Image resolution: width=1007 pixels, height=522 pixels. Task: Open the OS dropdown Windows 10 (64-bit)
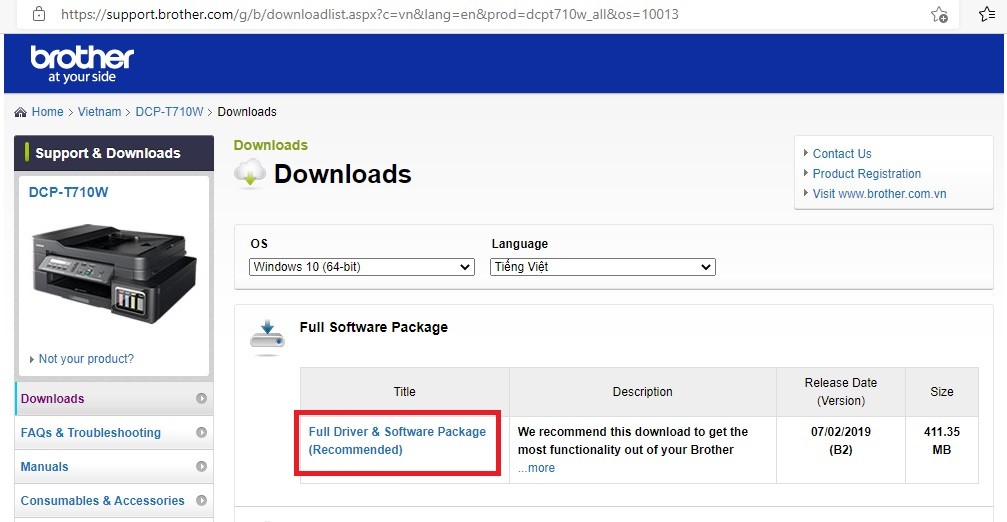tap(362, 266)
